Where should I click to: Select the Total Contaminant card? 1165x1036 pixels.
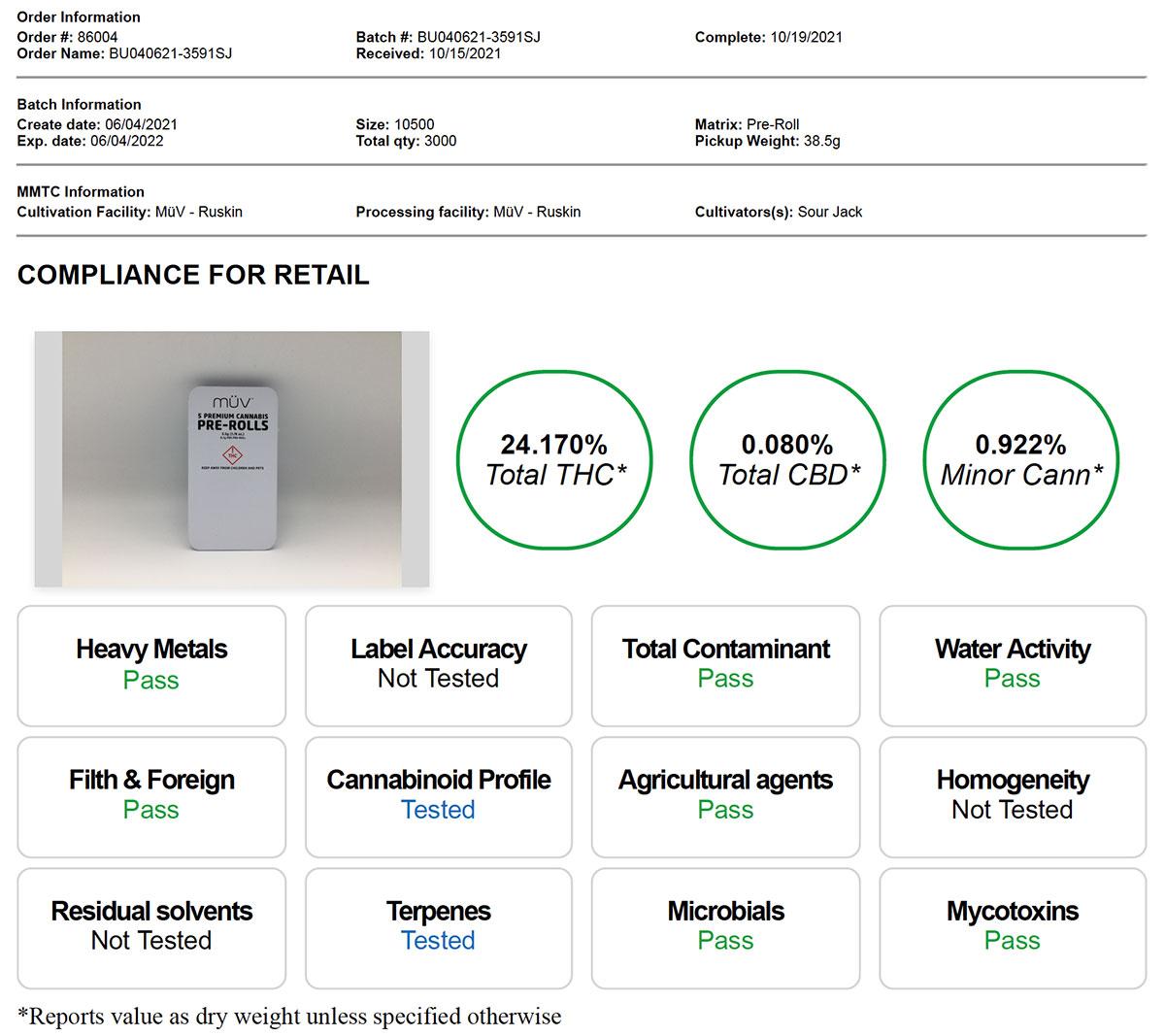point(725,665)
